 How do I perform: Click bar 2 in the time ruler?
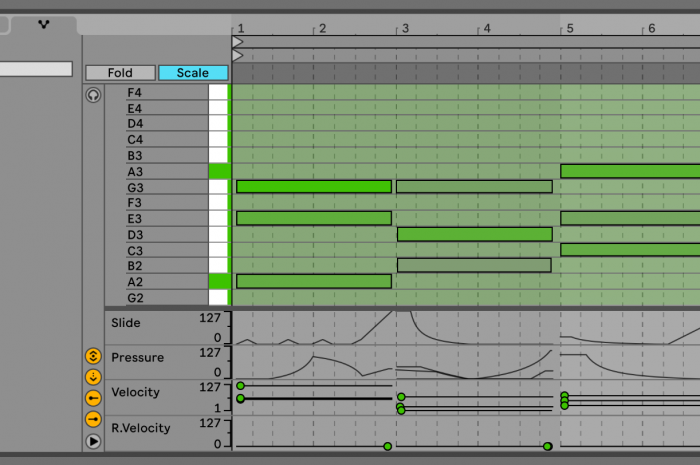tap(322, 29)
